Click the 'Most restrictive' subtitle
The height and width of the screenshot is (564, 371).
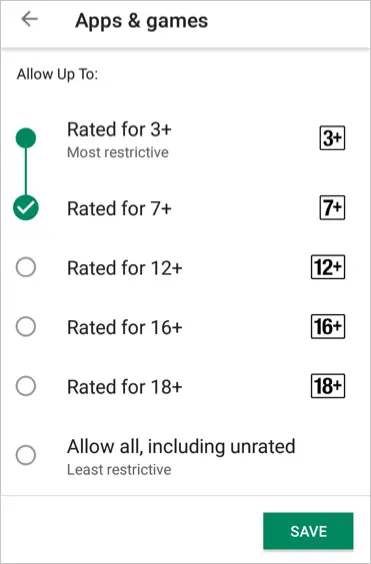click(118, 153)
